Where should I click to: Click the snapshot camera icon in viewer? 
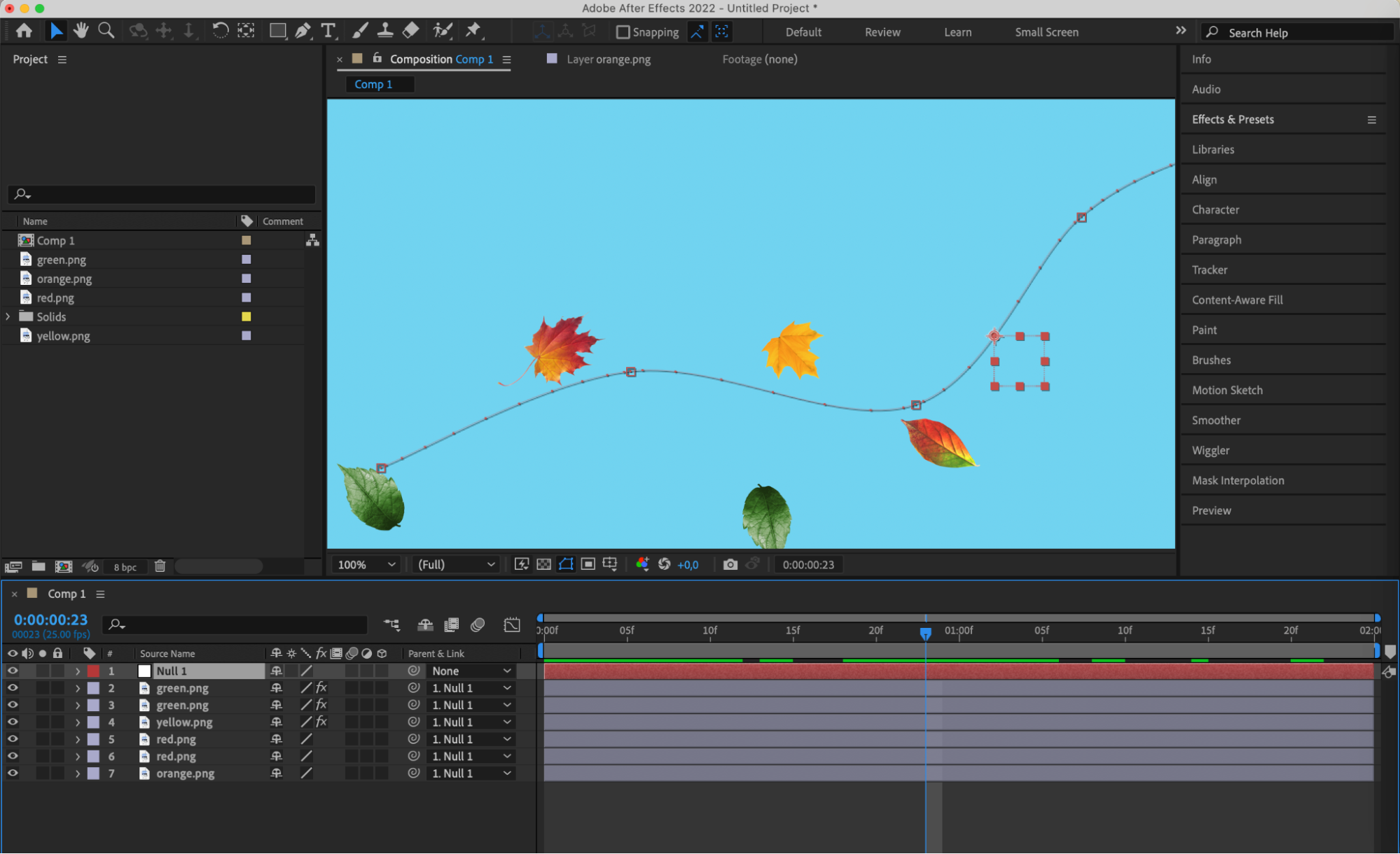(730, 564)
